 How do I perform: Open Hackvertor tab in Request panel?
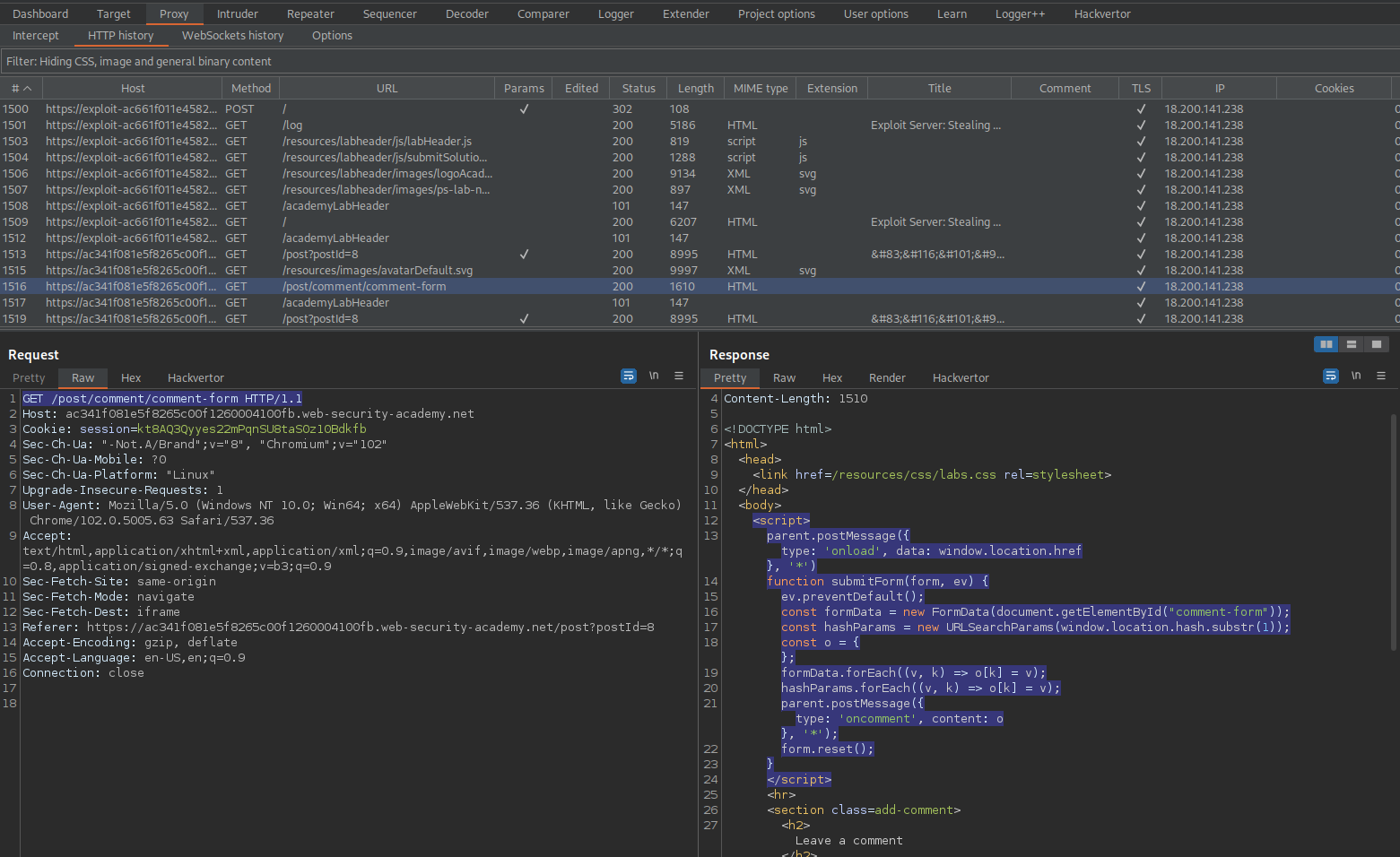point(196,377)
